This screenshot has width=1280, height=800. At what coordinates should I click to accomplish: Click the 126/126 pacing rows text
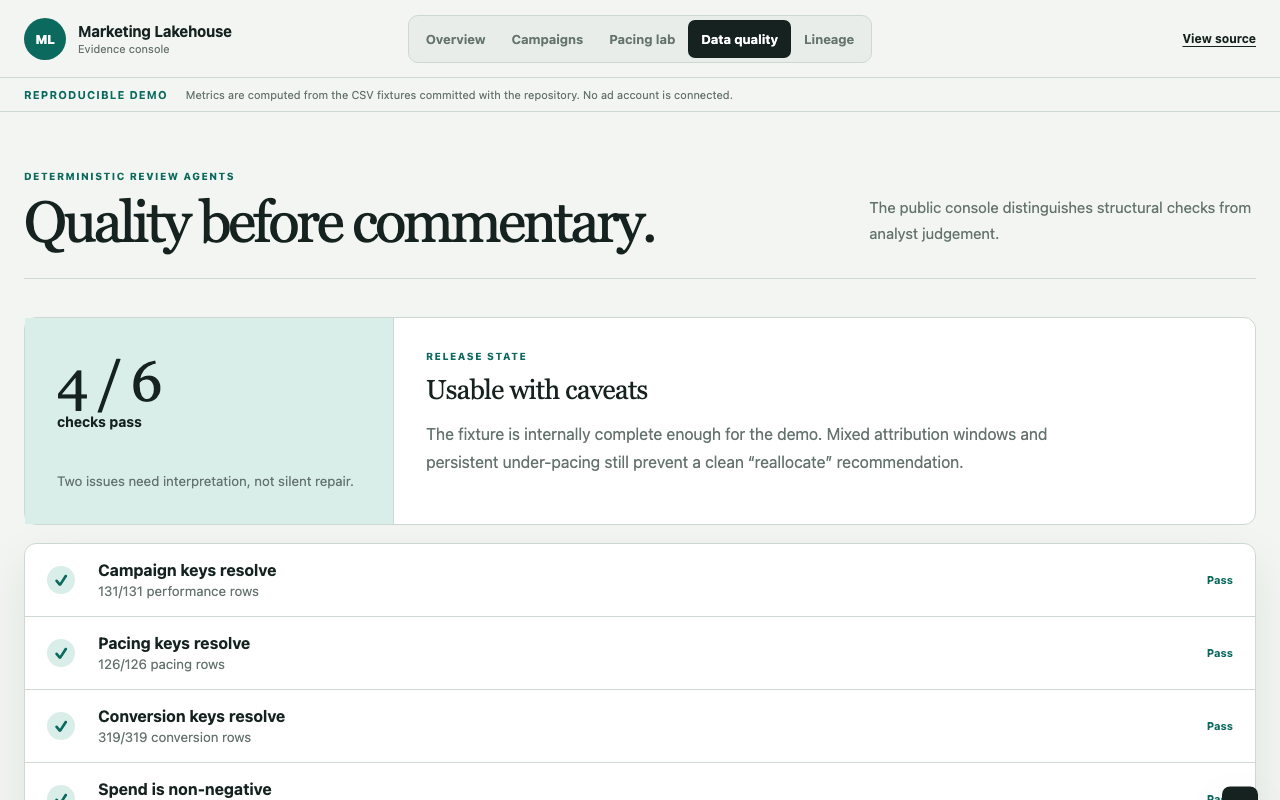pyautogui.click(x=161, y=665)
